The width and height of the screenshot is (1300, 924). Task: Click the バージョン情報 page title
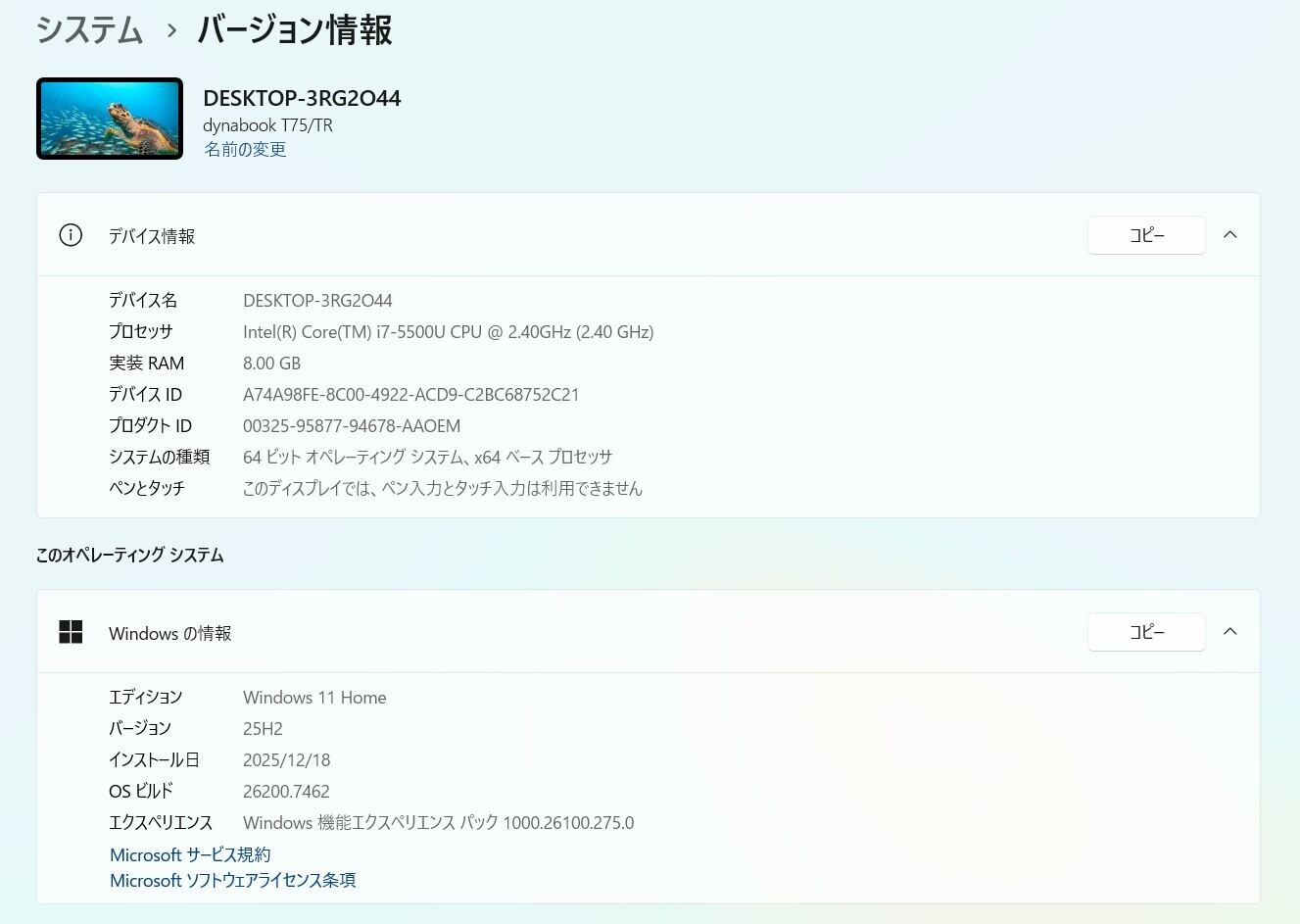[295, 30]
